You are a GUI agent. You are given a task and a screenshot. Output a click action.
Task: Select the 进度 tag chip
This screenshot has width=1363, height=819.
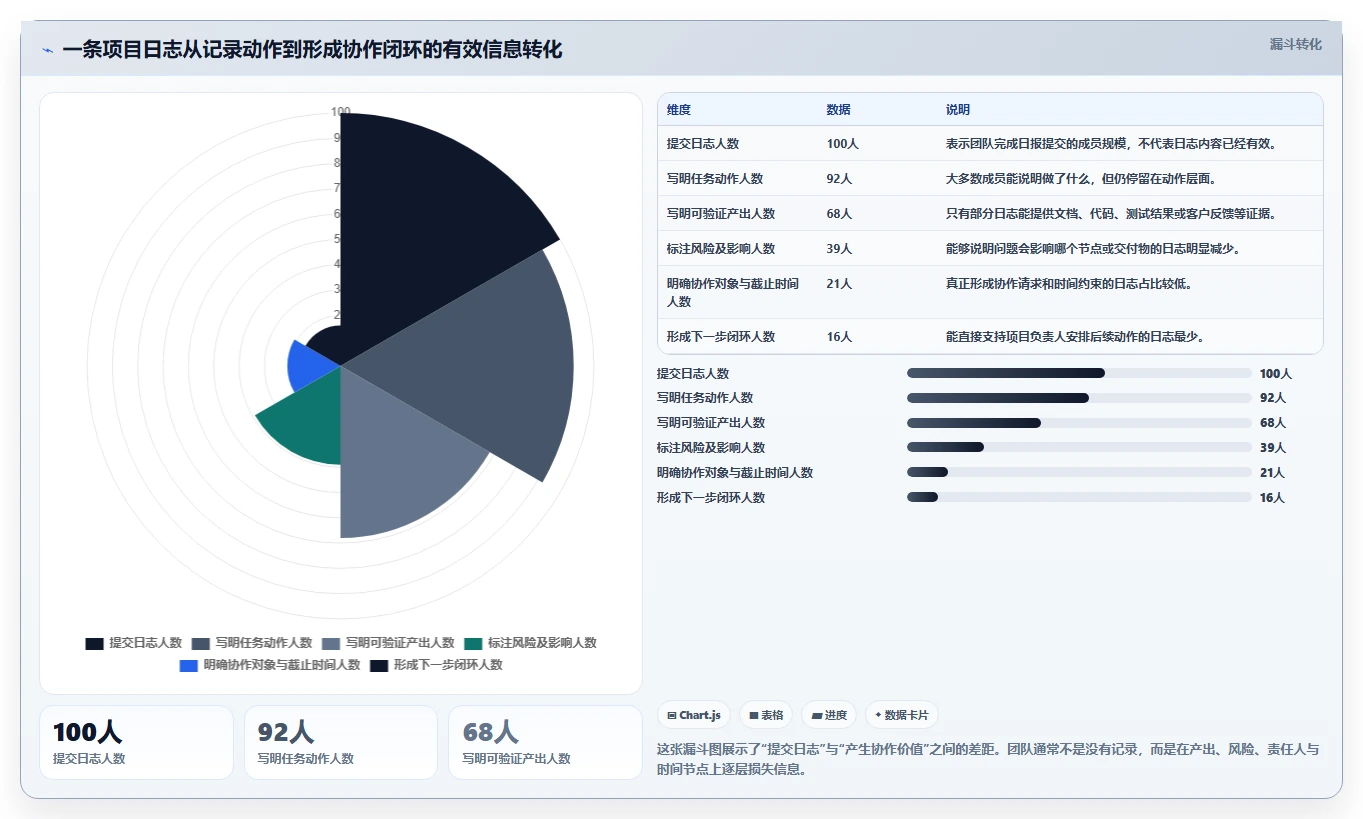[829, 715]
